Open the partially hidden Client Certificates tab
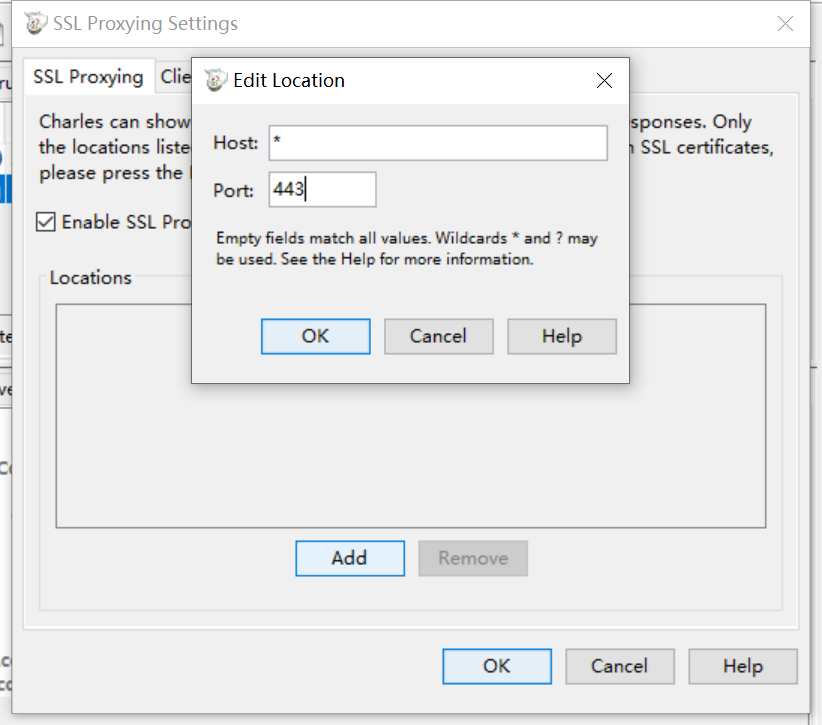This screenshot has width=822, height=725. pyautogui.click(x=175, y=77)
